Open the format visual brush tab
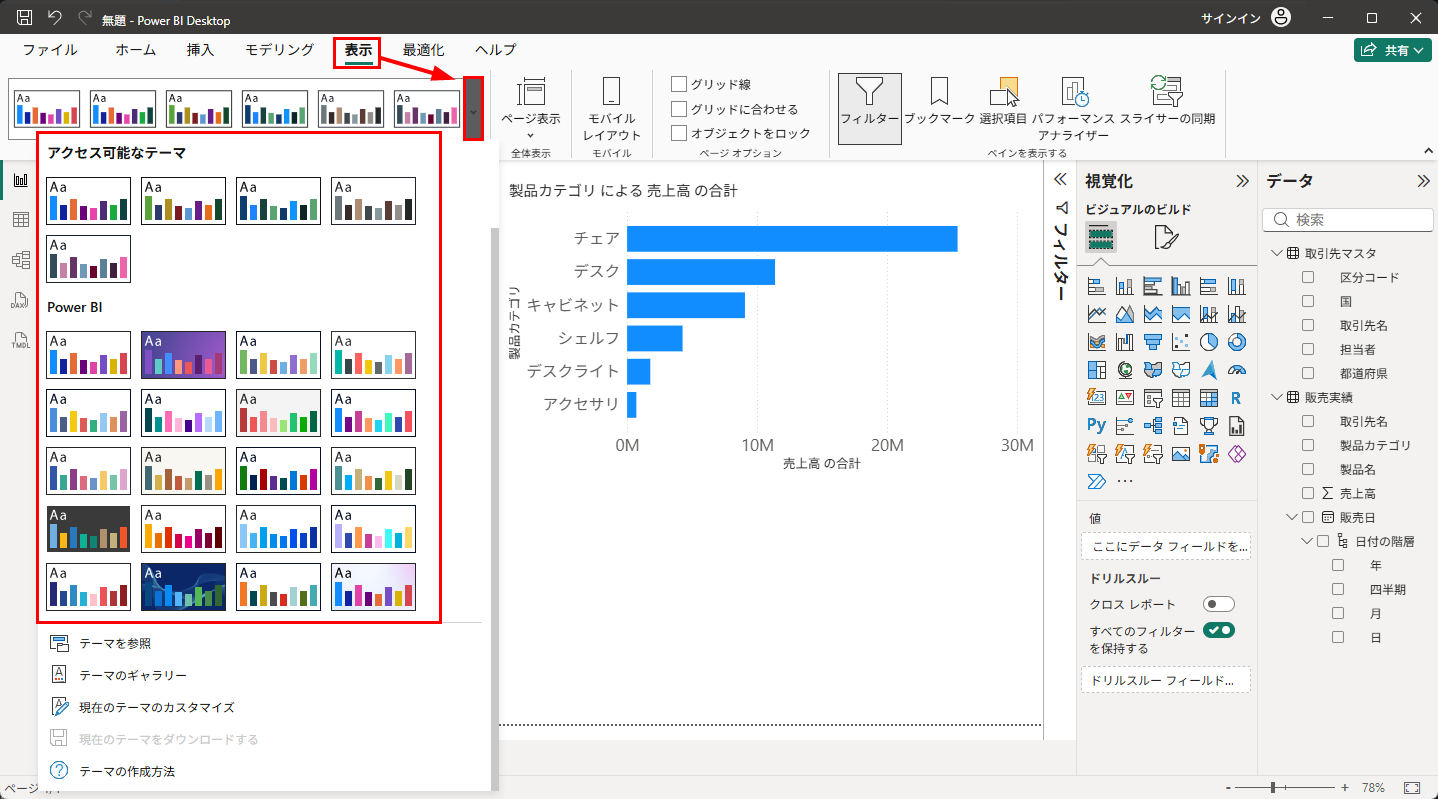 (x=1166, y=237)
